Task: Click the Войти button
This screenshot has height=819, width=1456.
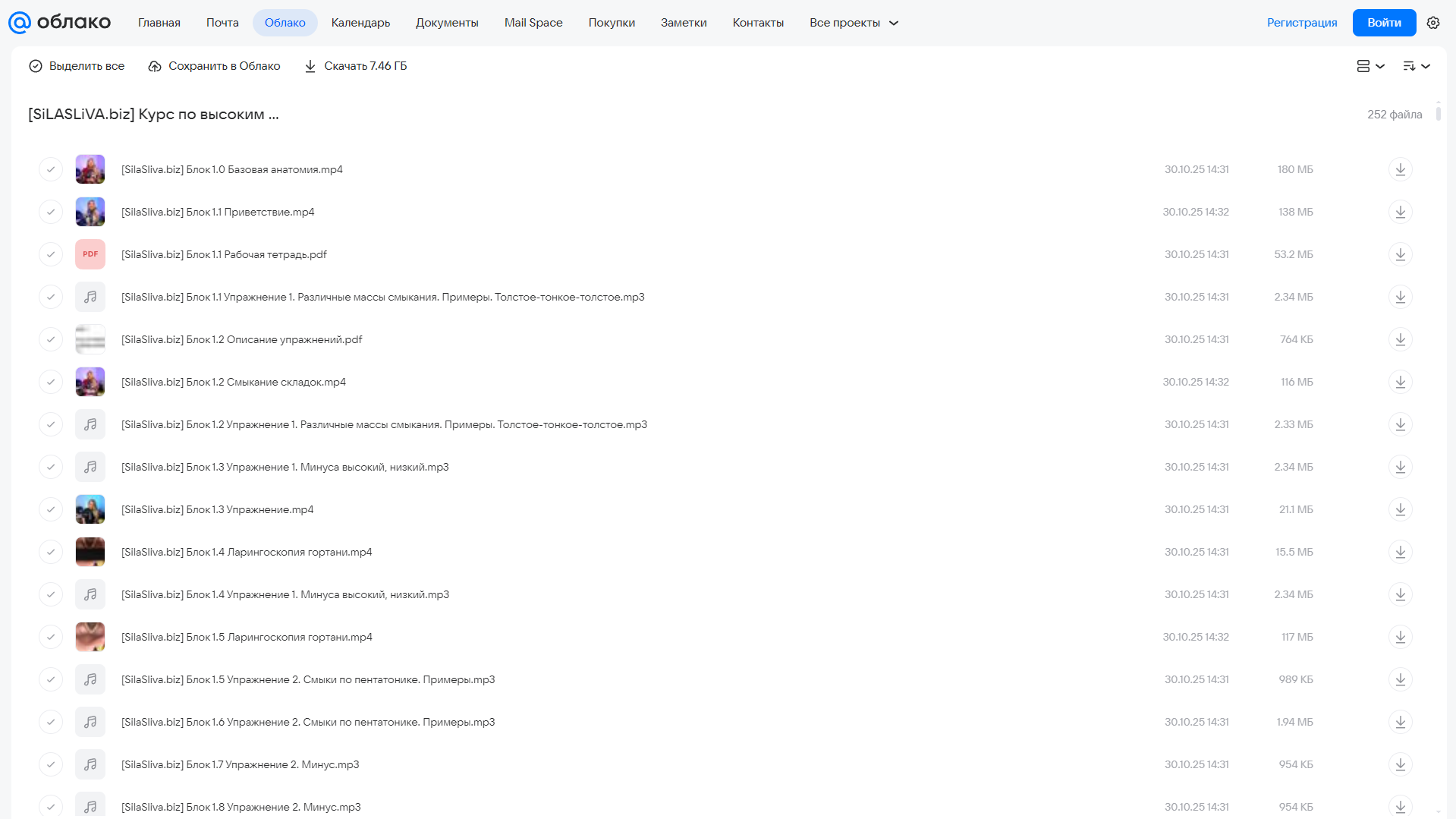Action: [1384, 23]
